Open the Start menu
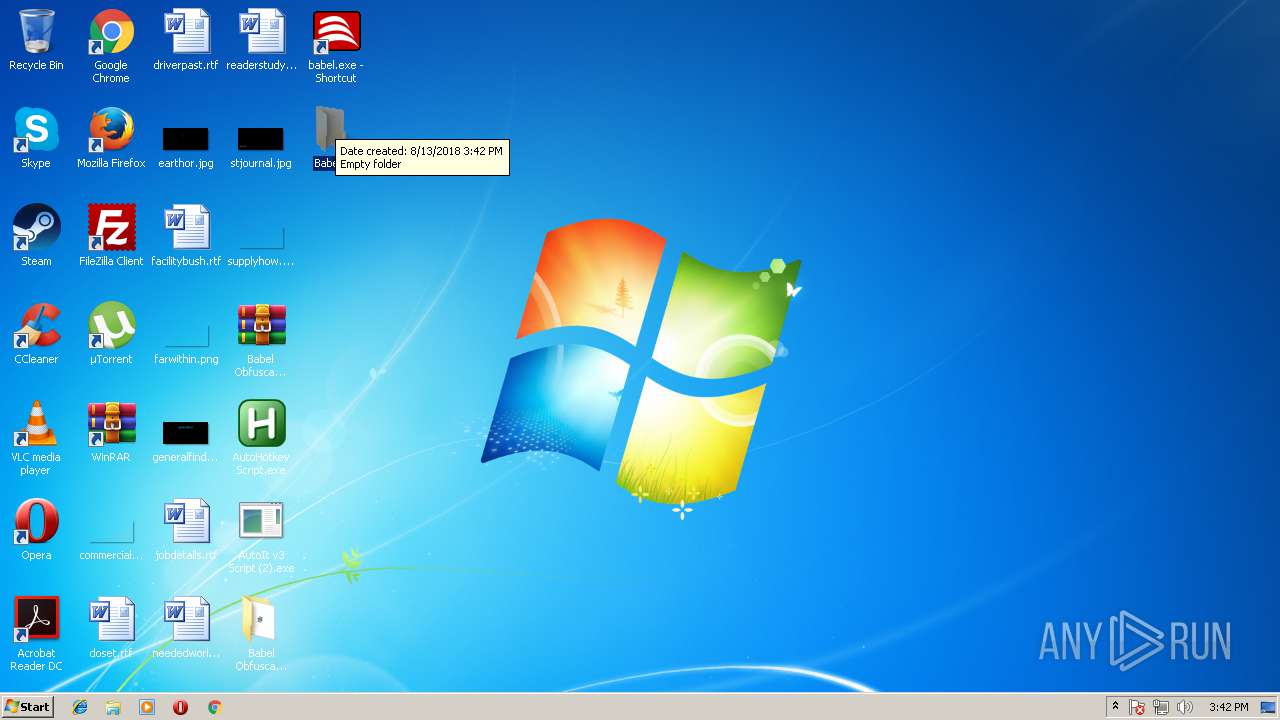1280x720 pixels. coord(27,706)
